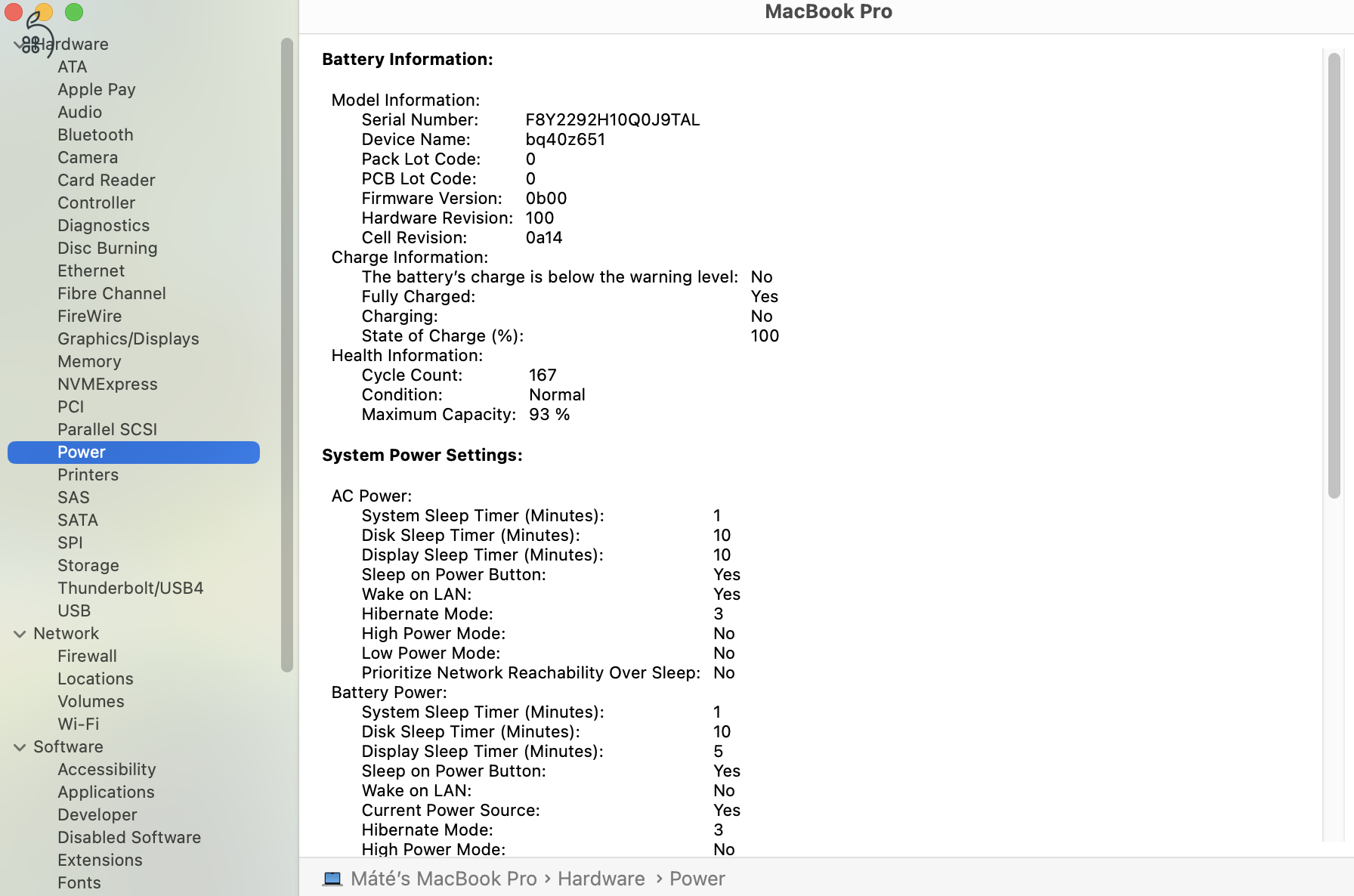Select the Software section header

(x=68, y=747)
